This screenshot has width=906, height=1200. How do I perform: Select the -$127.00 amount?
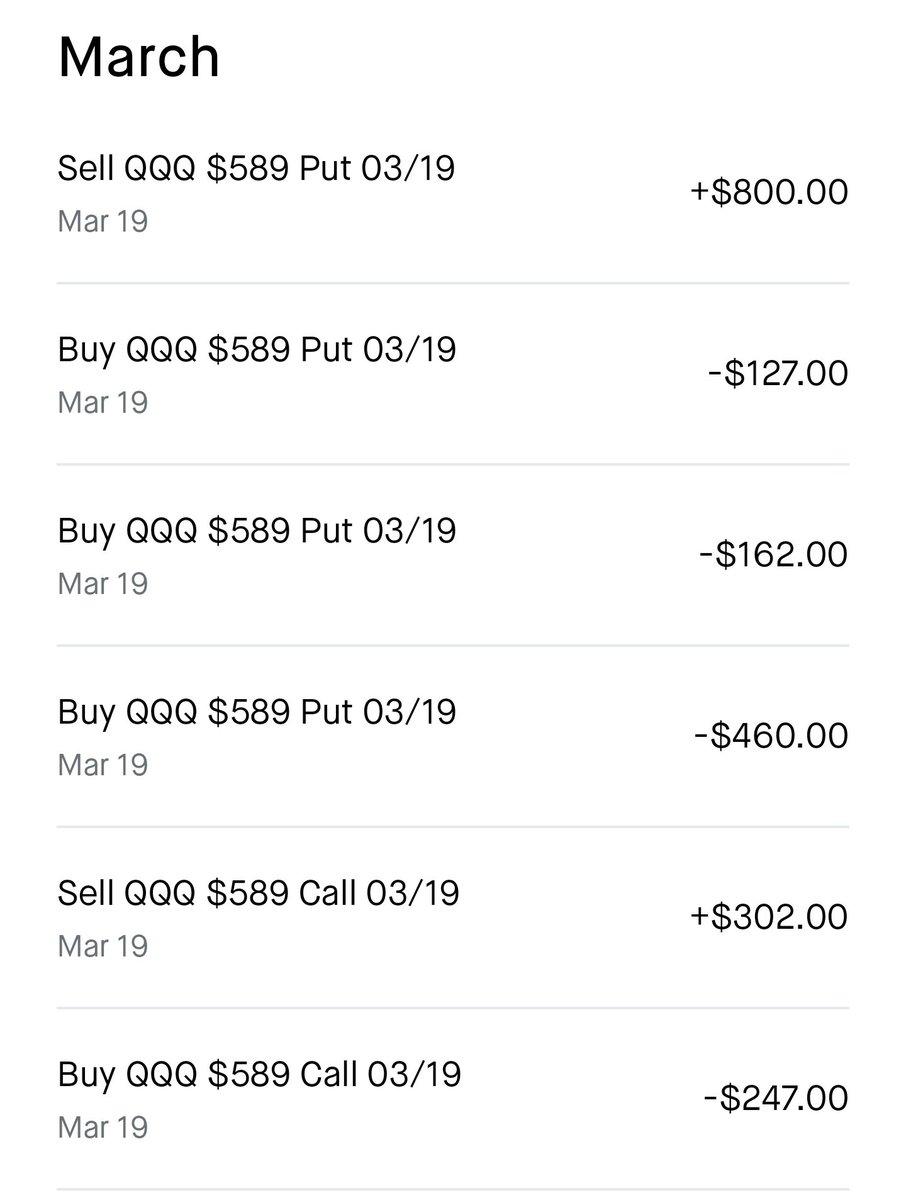(775, 373)
